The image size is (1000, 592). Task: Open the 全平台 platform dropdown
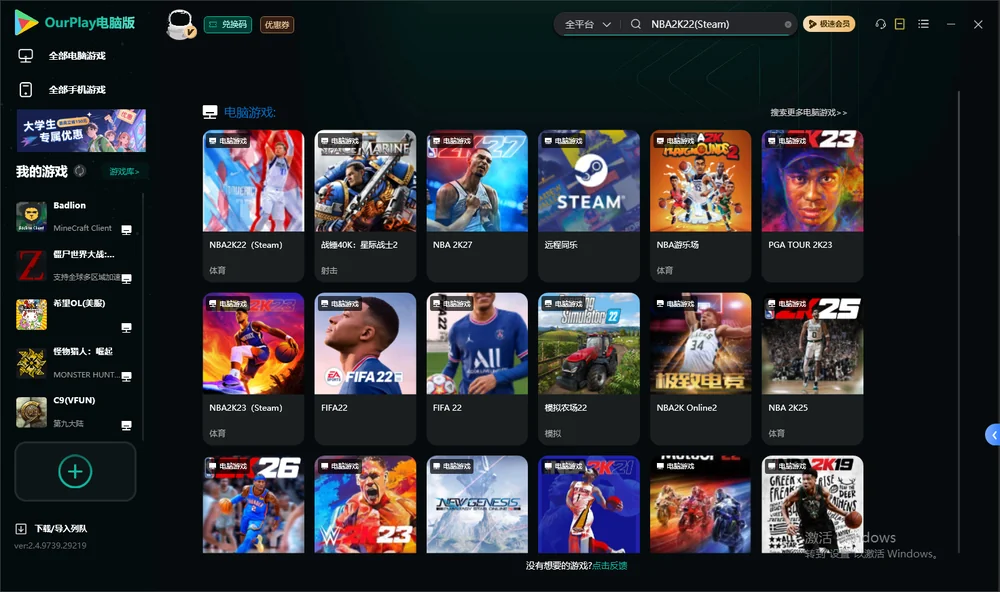587,24
